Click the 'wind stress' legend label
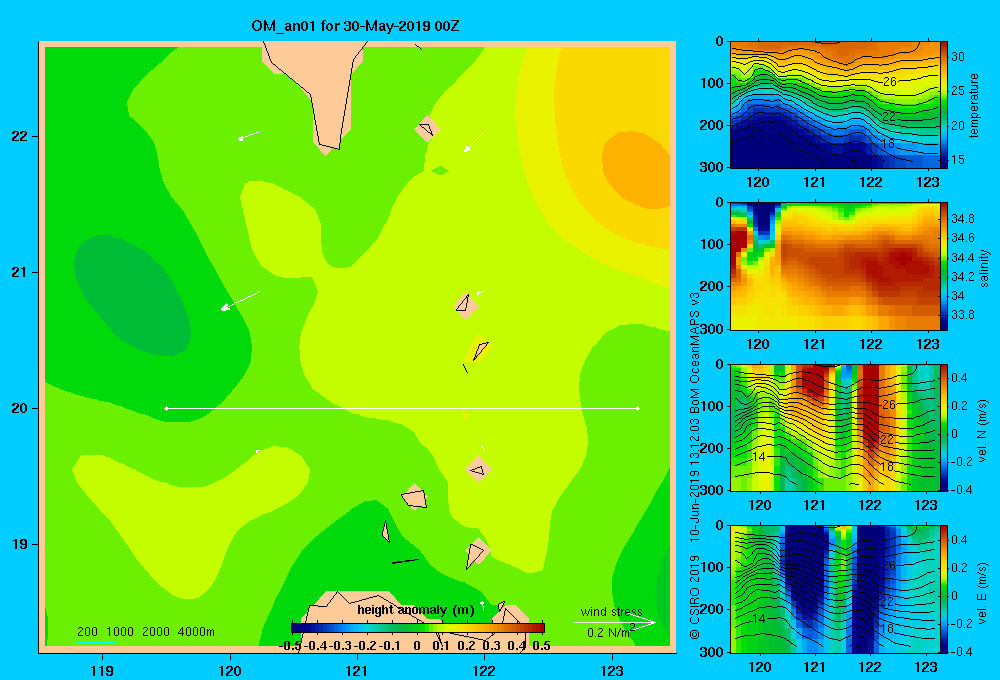1000x680 pixels. coord(612,611)
